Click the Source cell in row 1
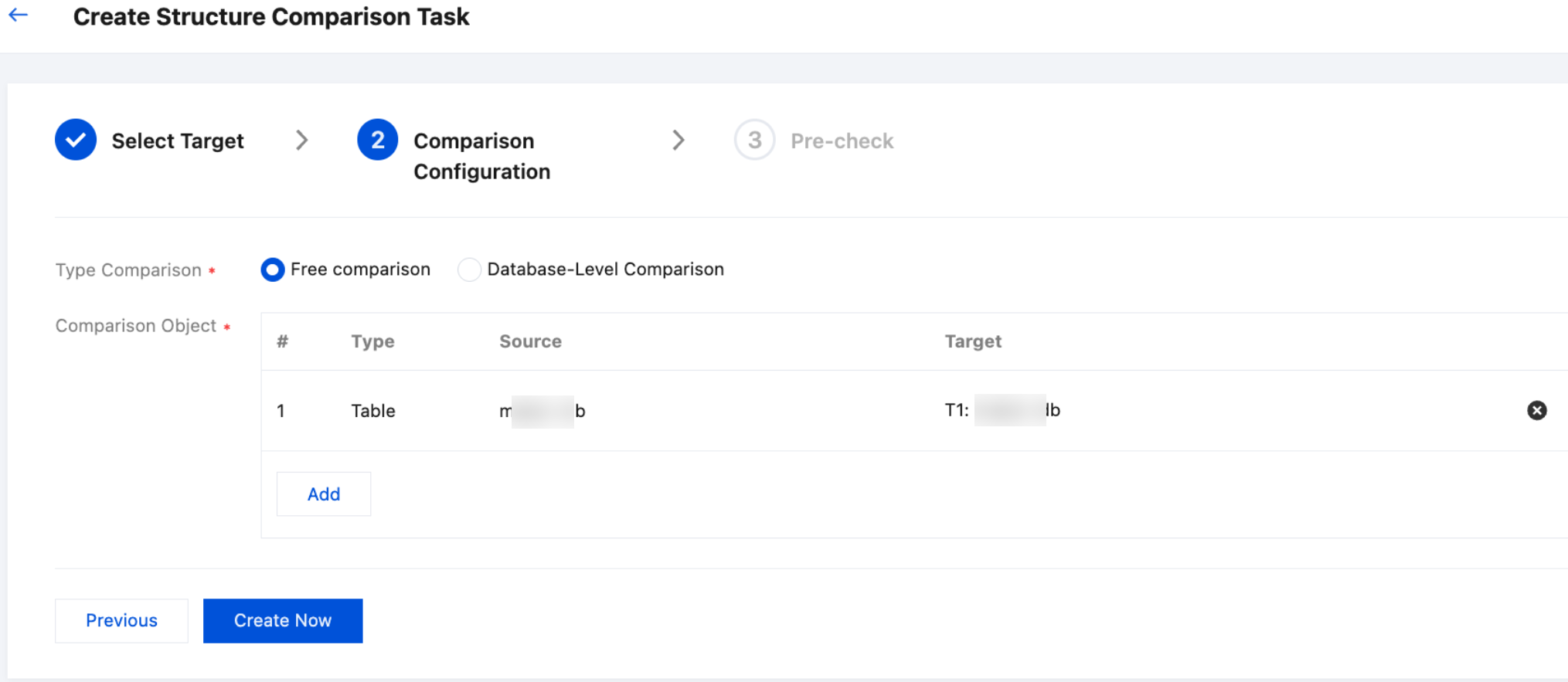1568x682 pixels. coord(542,411)
